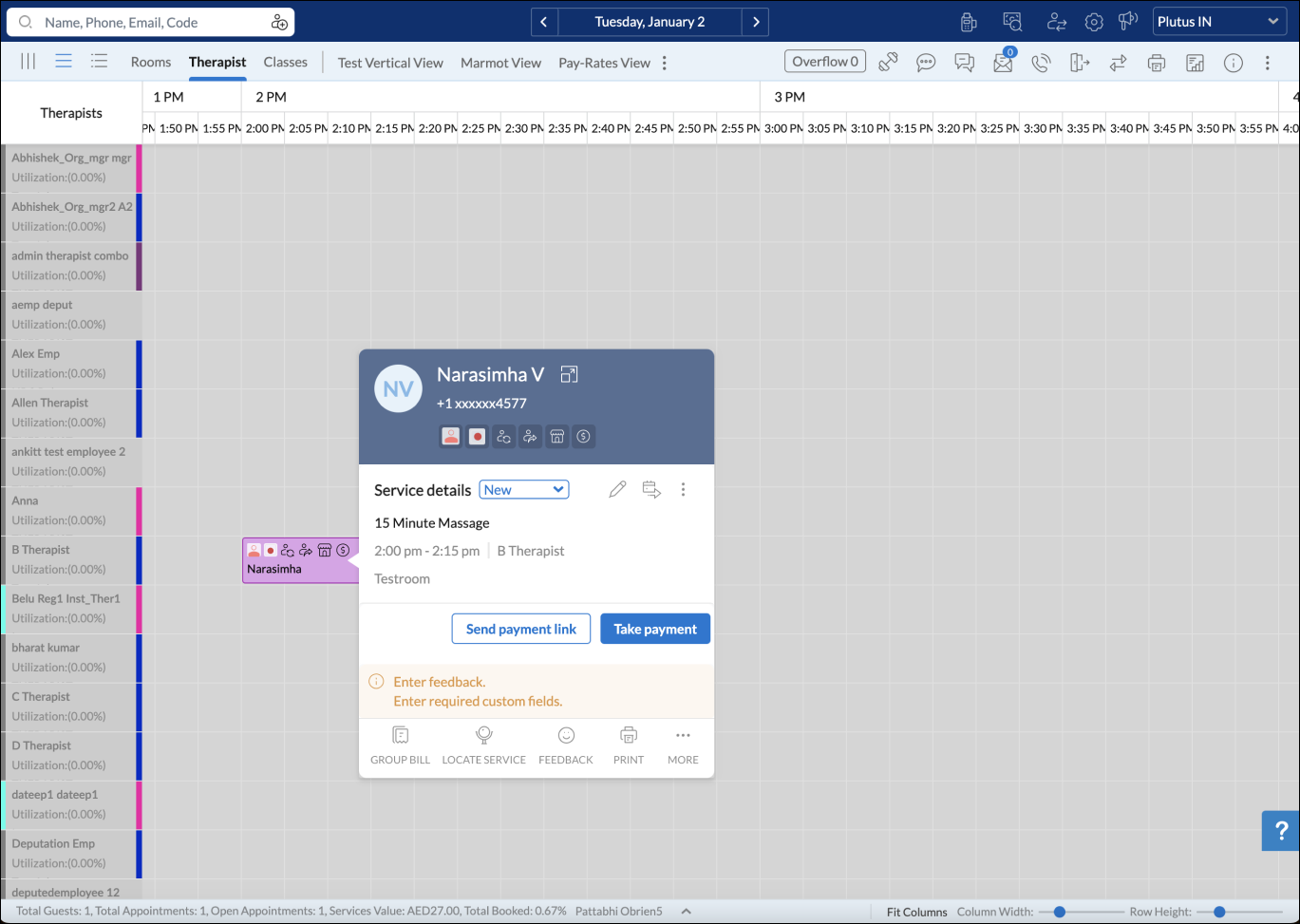Click the Print icon in appointment popup
Image resolution: width=1300 pixels, height=924 pixels.
(x=628, y=745)
